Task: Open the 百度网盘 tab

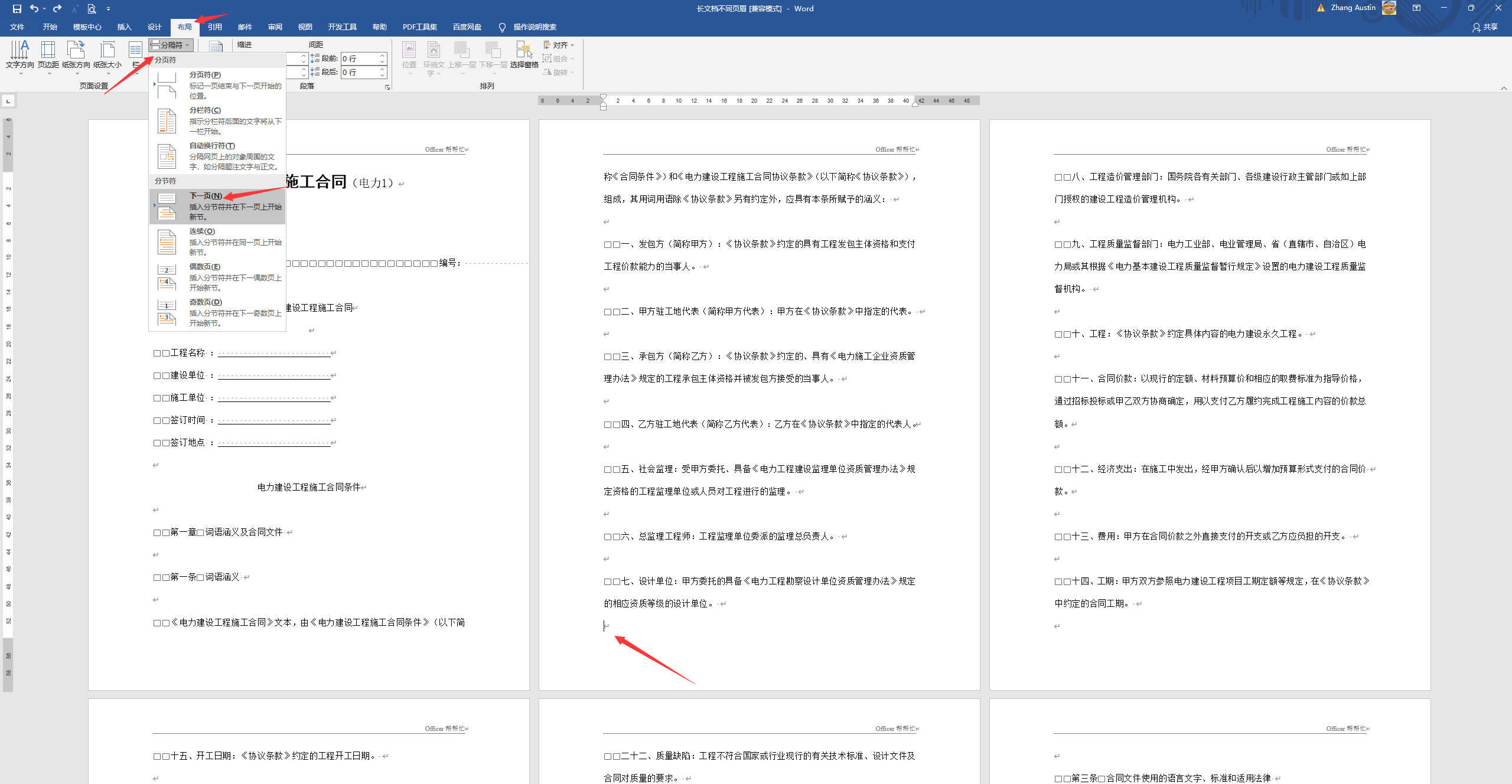Action: (467, 27)
